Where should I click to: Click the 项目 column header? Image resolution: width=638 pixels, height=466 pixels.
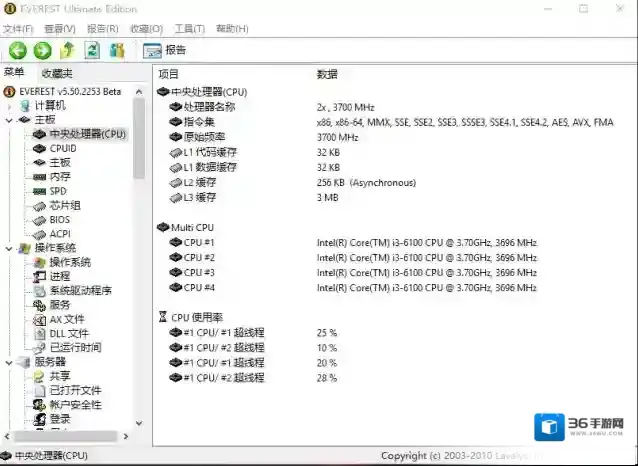click(169, 74)
